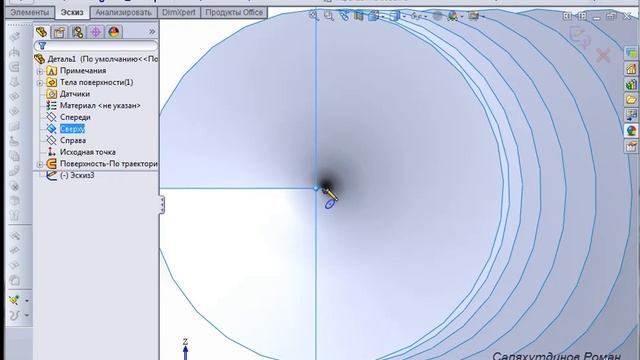Image resolution: width=640 pixels, height=360 pixels.
Task: Open the FeatureManager design tree tab
Action: pos(41,32)
